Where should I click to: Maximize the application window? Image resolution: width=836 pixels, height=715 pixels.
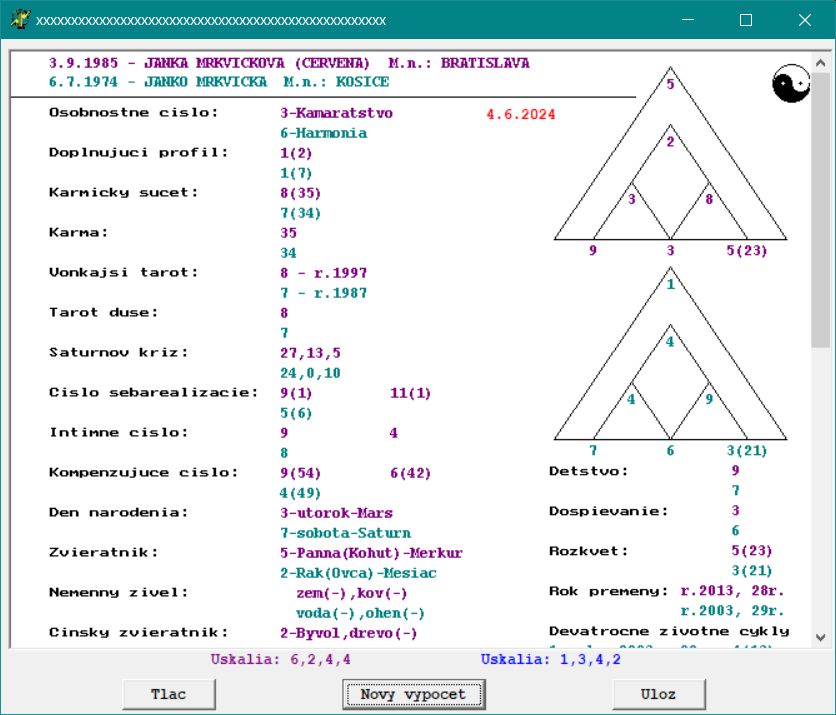tap(746, 20)
